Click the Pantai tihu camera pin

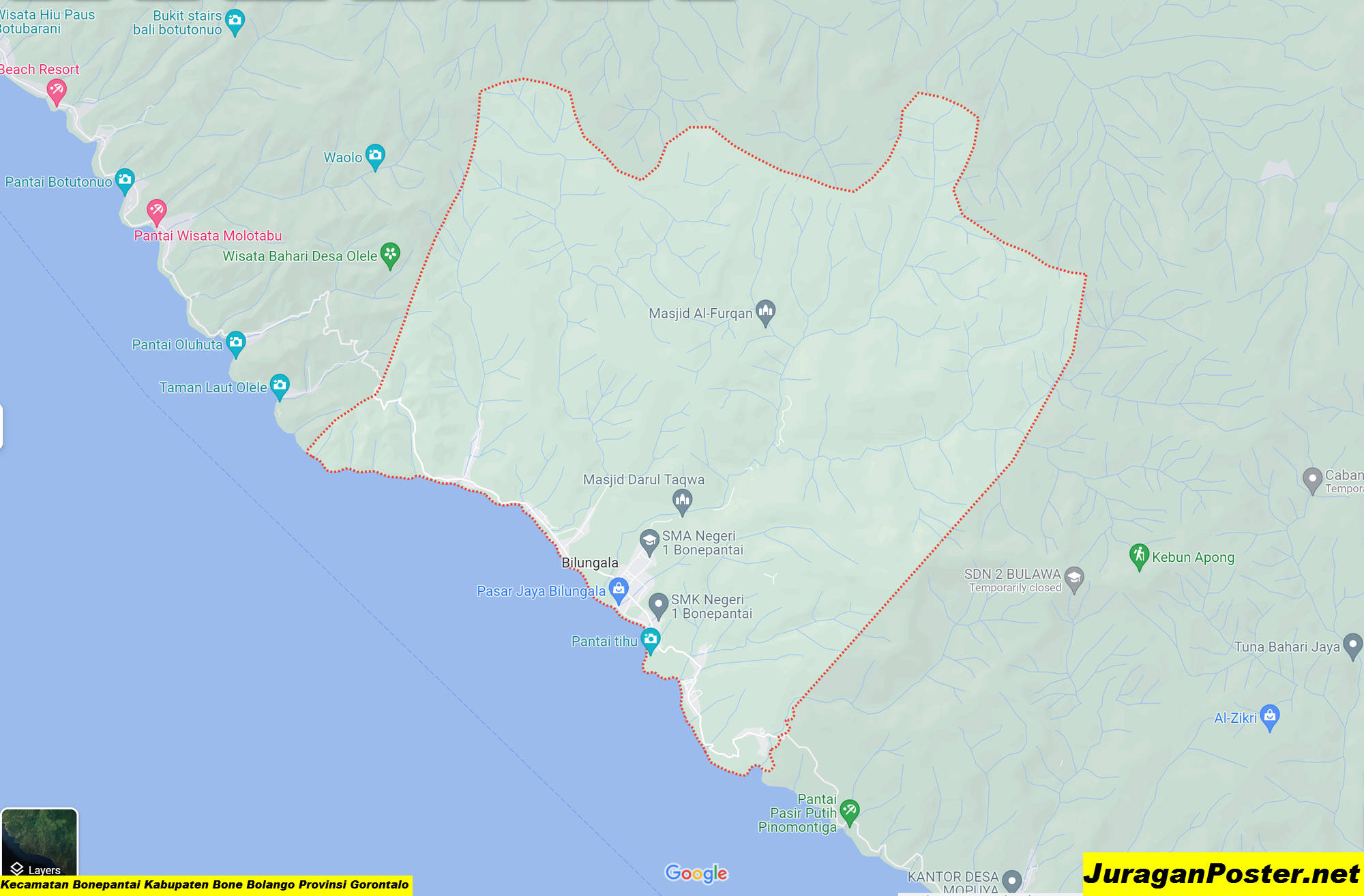pos(651,641)
